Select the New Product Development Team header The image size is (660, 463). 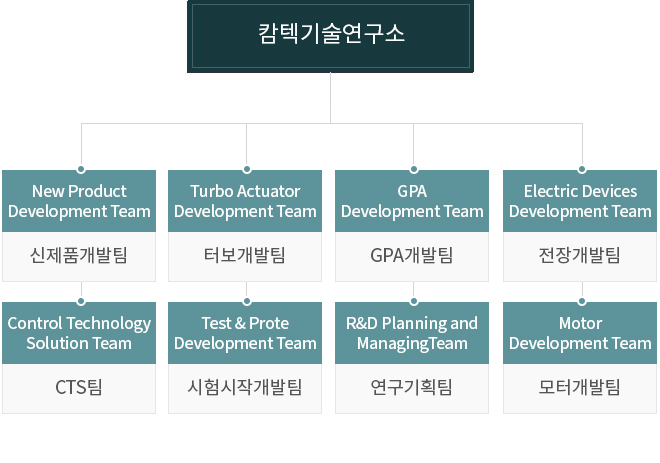(79, 201)
